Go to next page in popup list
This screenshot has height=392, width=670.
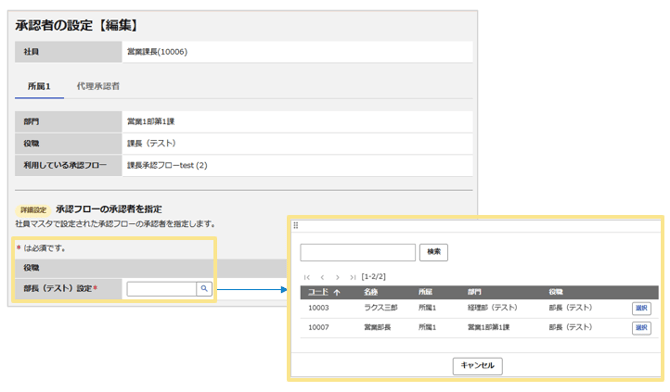coord(338,277)
